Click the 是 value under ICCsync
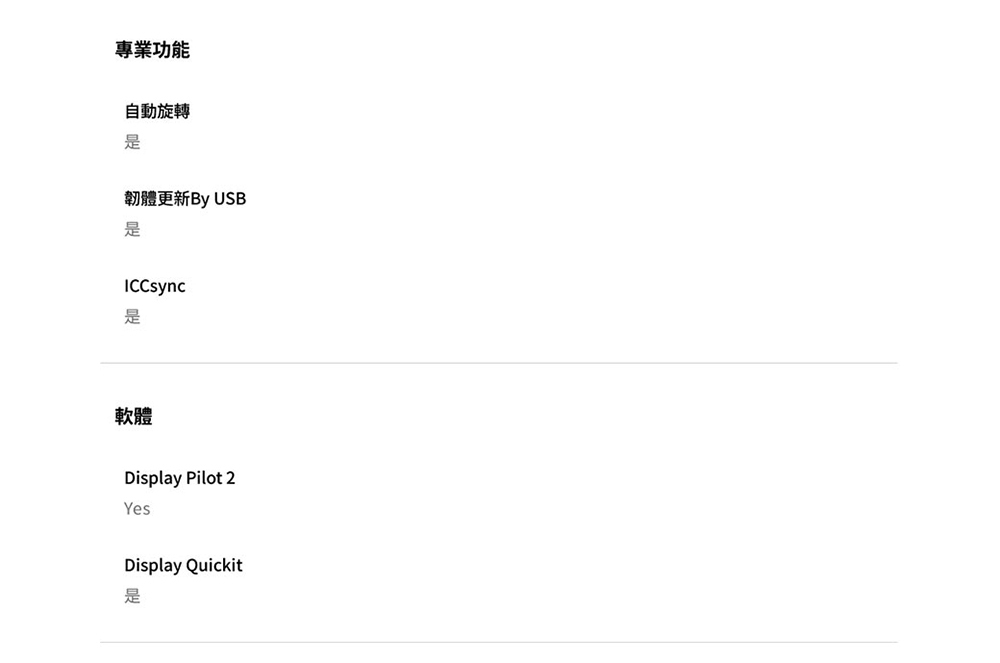Screen dimensions: 1000x663 pyautogui.click(x=132, y=317)
